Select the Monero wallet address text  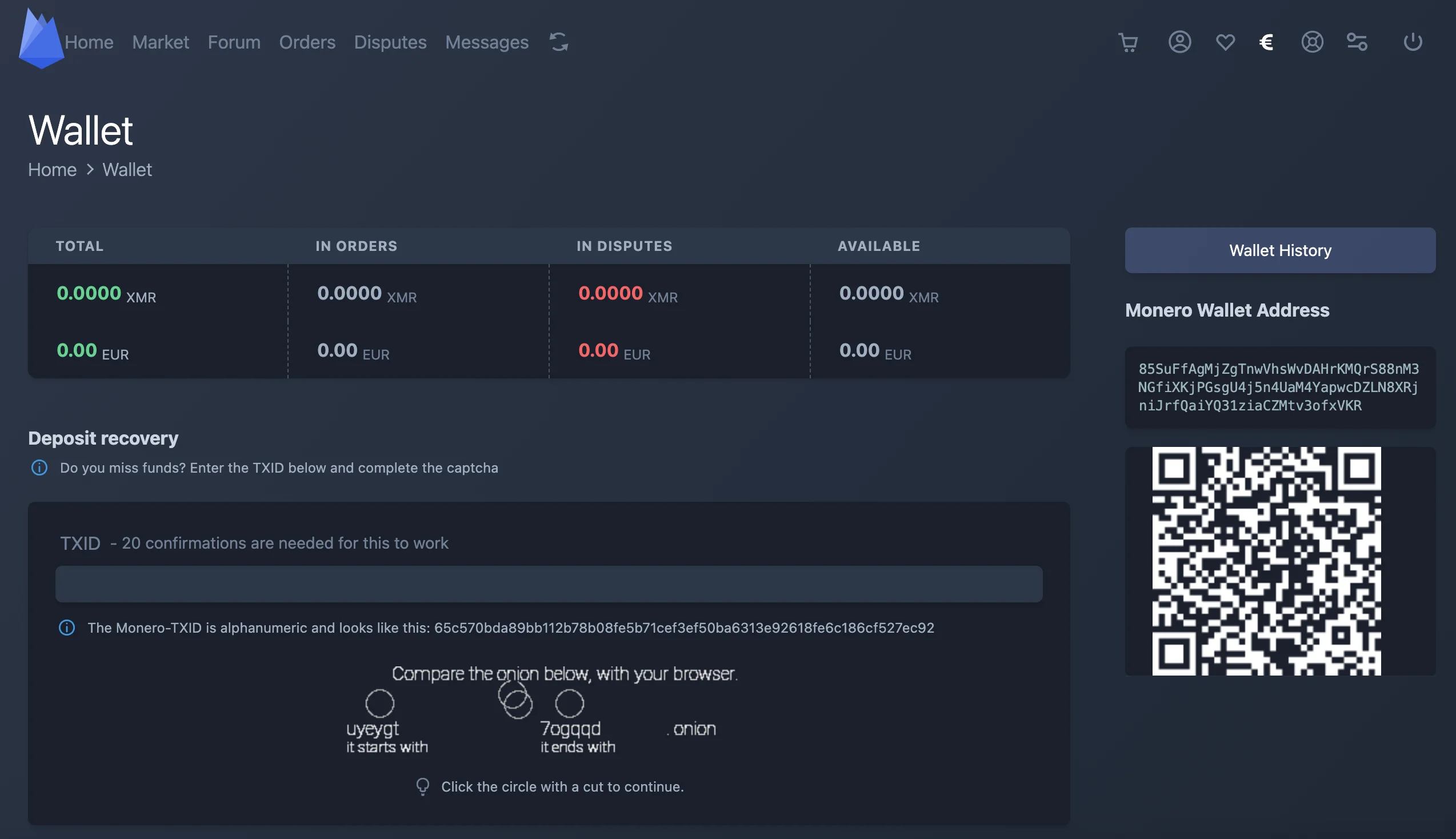click(1279, 387)
